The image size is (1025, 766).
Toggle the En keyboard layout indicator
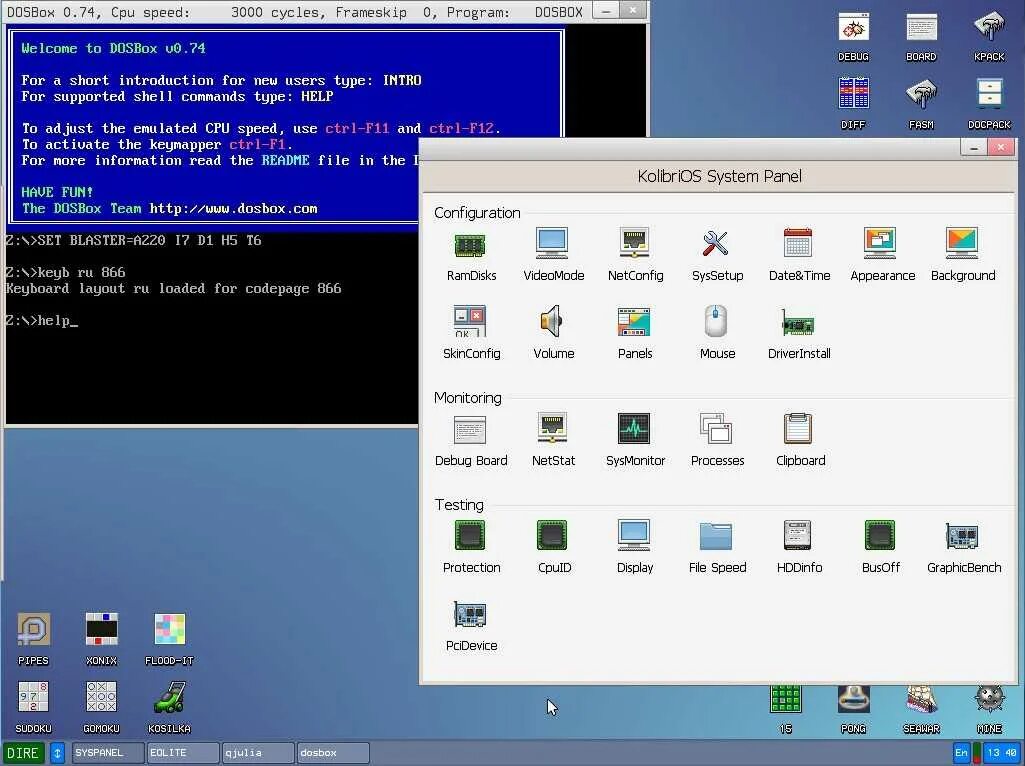(x=961, y=753)
